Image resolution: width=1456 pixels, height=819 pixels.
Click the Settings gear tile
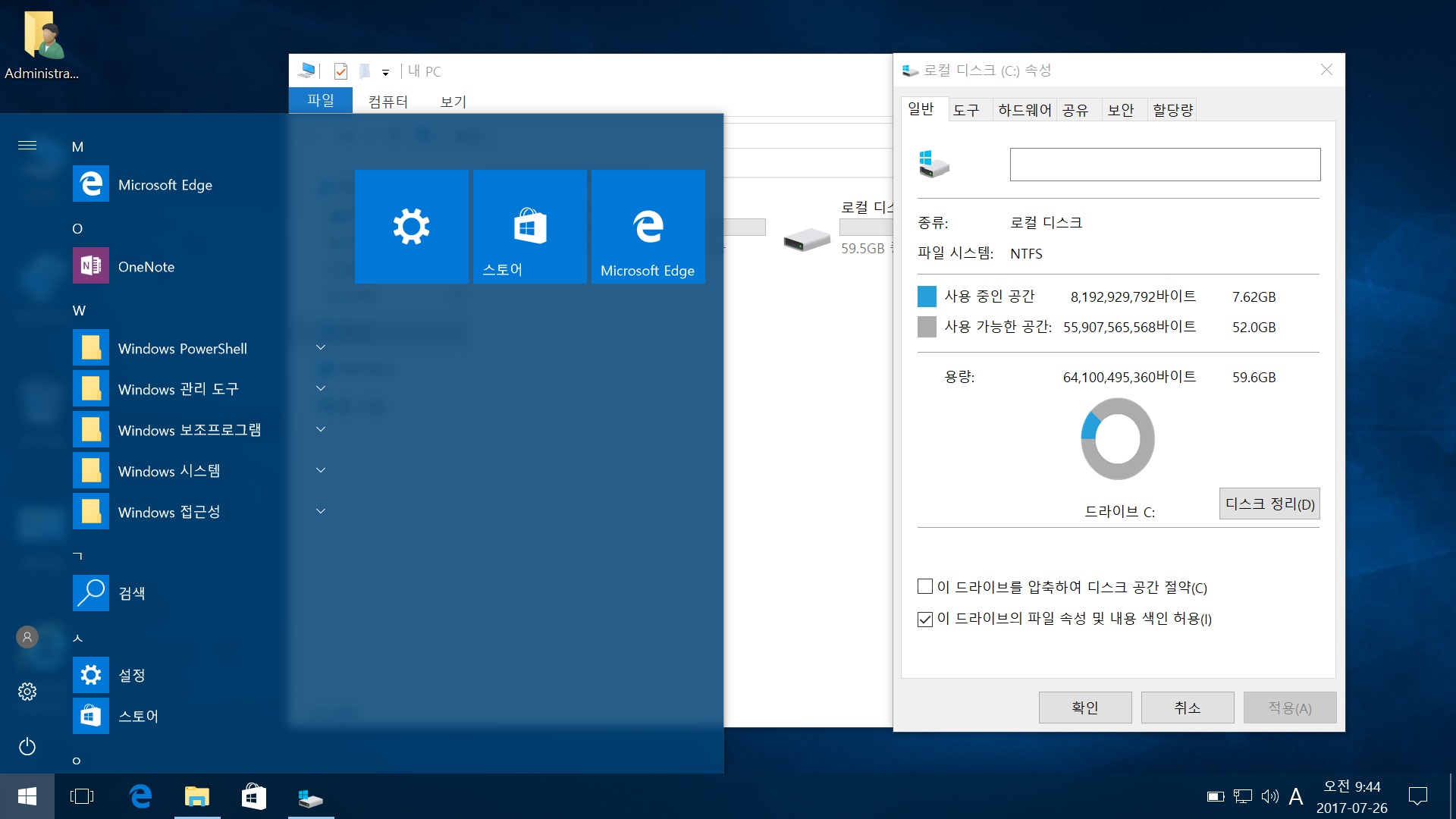pyautogui.click(x=412, y=227)
